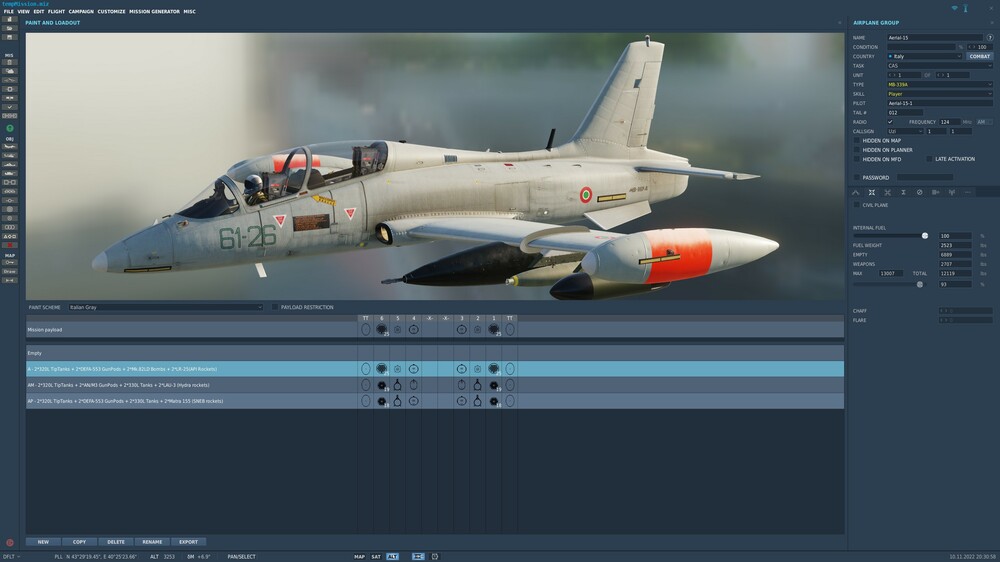
Task: Open the antenna tab icon in group panel
Action: [x=952, y=193]
